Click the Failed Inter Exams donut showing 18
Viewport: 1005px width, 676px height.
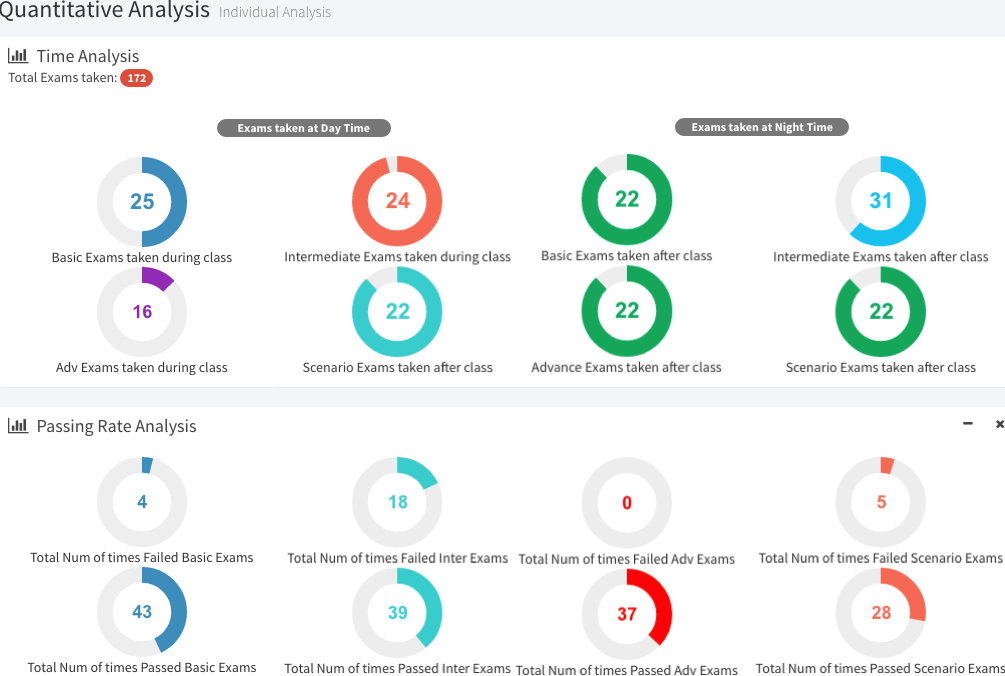pos(397,502)
